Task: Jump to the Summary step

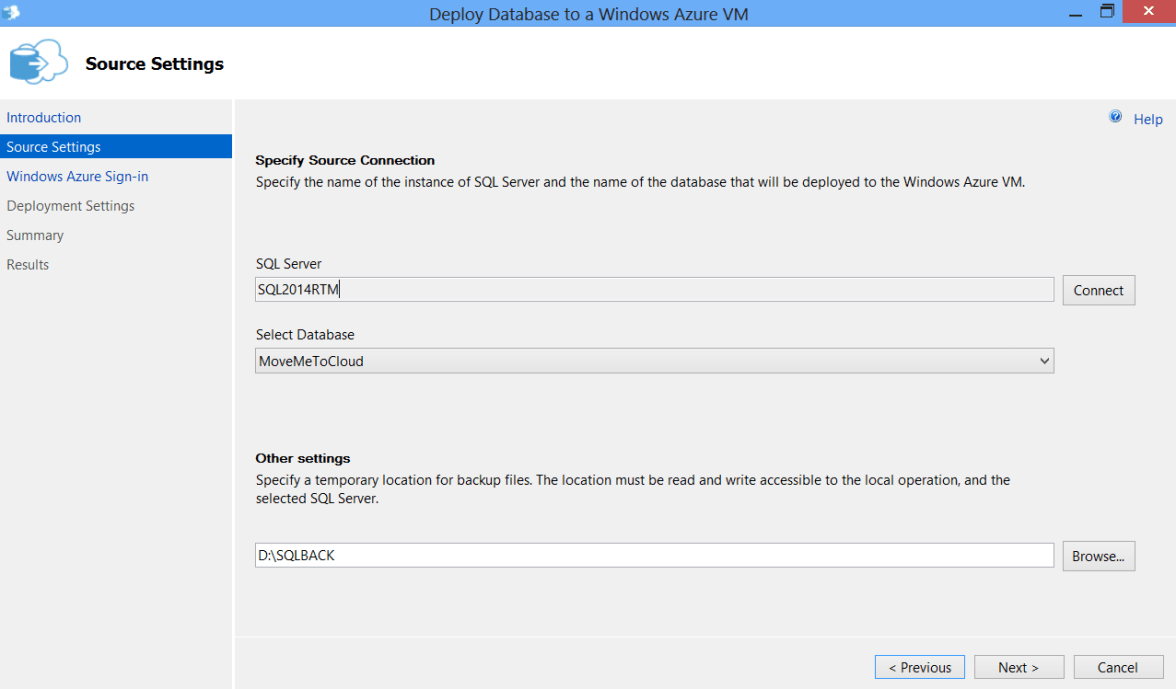Action: coord(35,235)
